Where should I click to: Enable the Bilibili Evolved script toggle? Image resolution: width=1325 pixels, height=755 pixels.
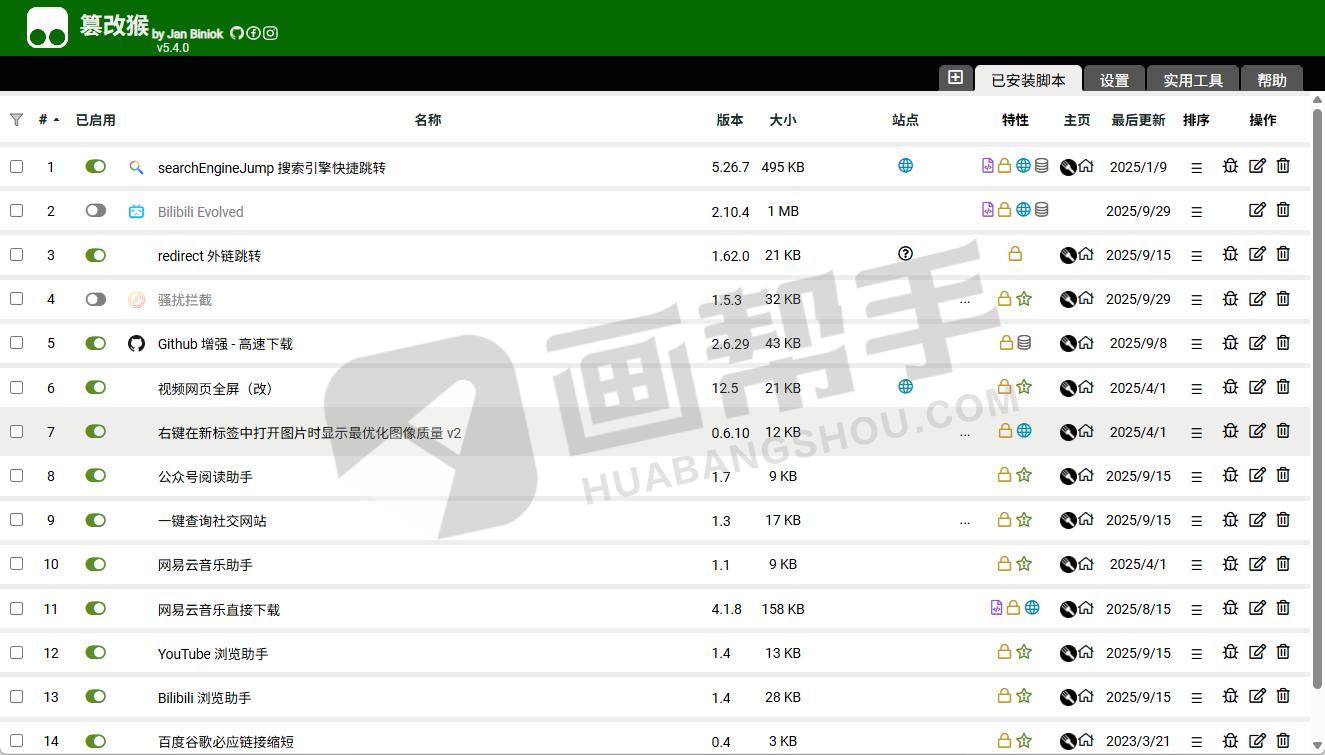pyautogui.click(x=95, y=211)
